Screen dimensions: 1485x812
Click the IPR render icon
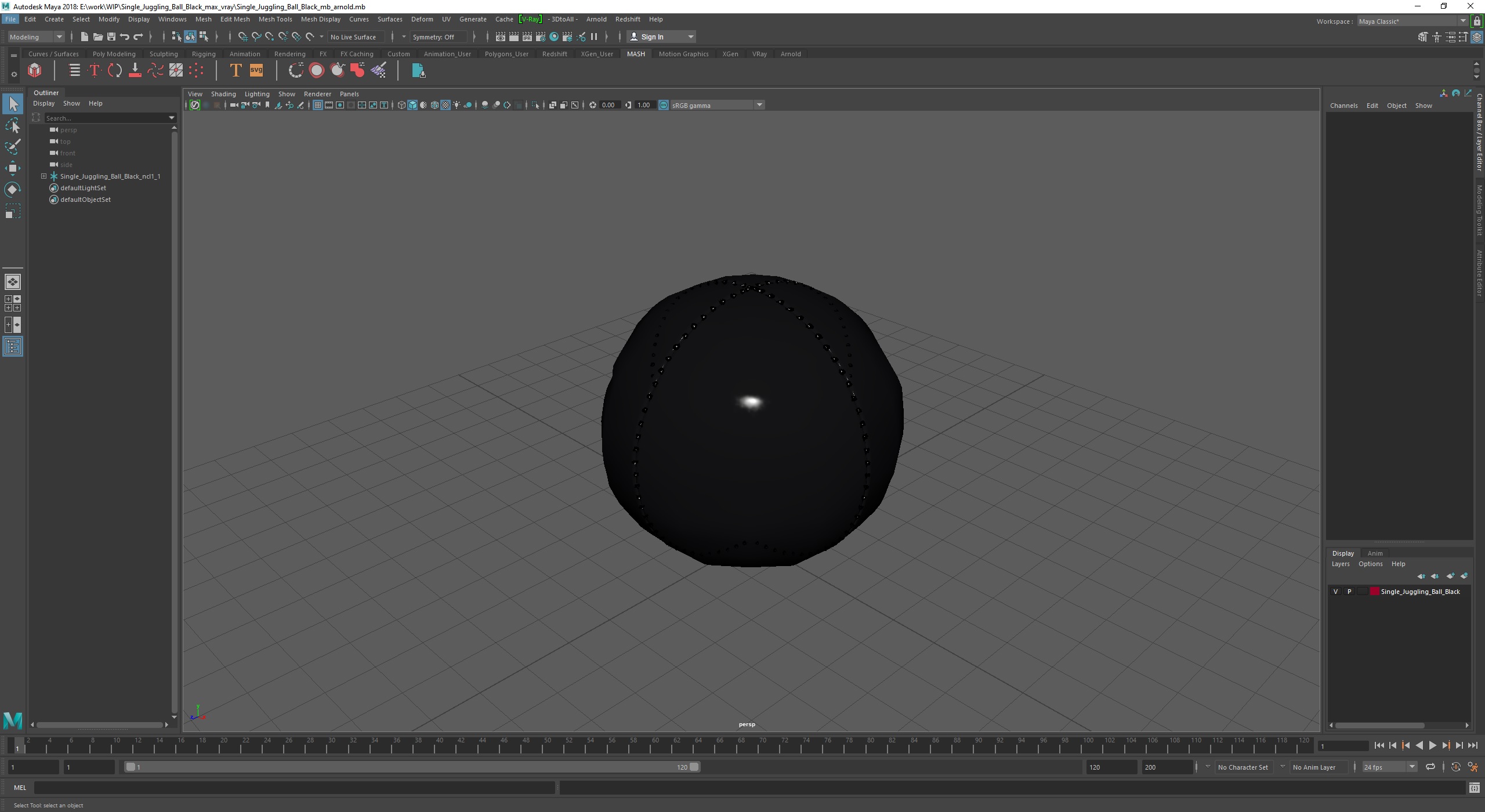527,37
